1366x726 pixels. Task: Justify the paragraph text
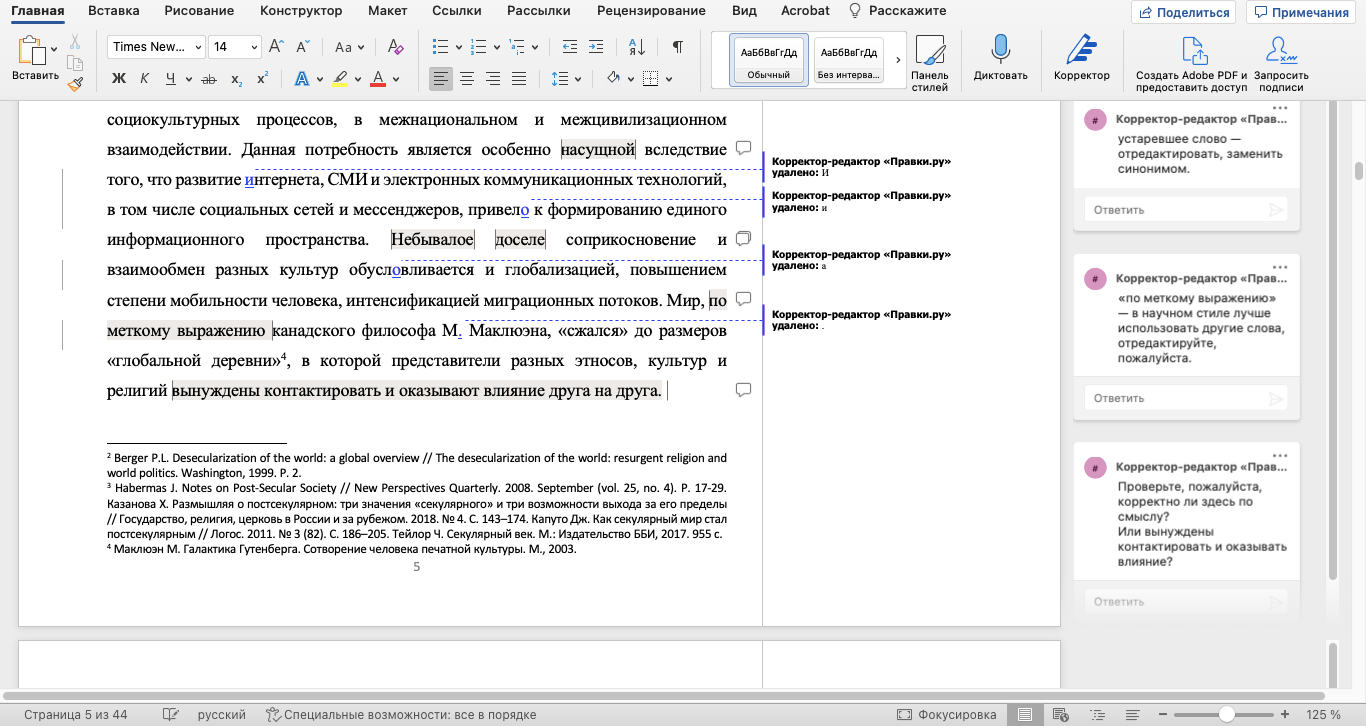click(519, 78)
